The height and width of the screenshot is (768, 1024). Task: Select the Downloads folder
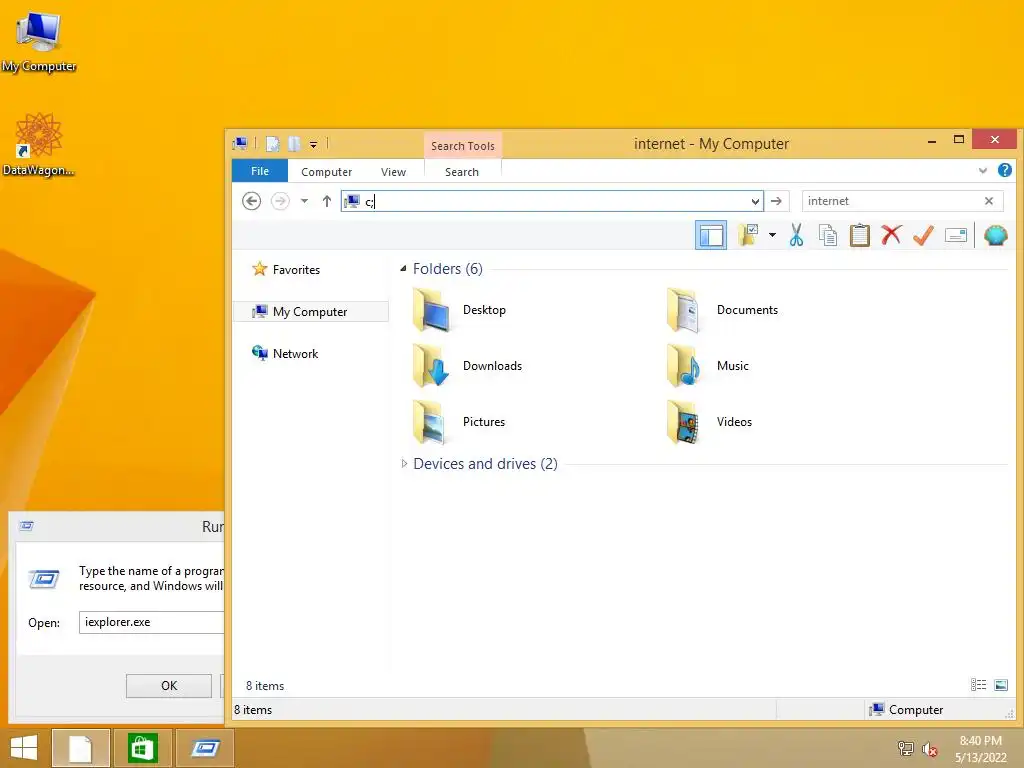(468, 366)
